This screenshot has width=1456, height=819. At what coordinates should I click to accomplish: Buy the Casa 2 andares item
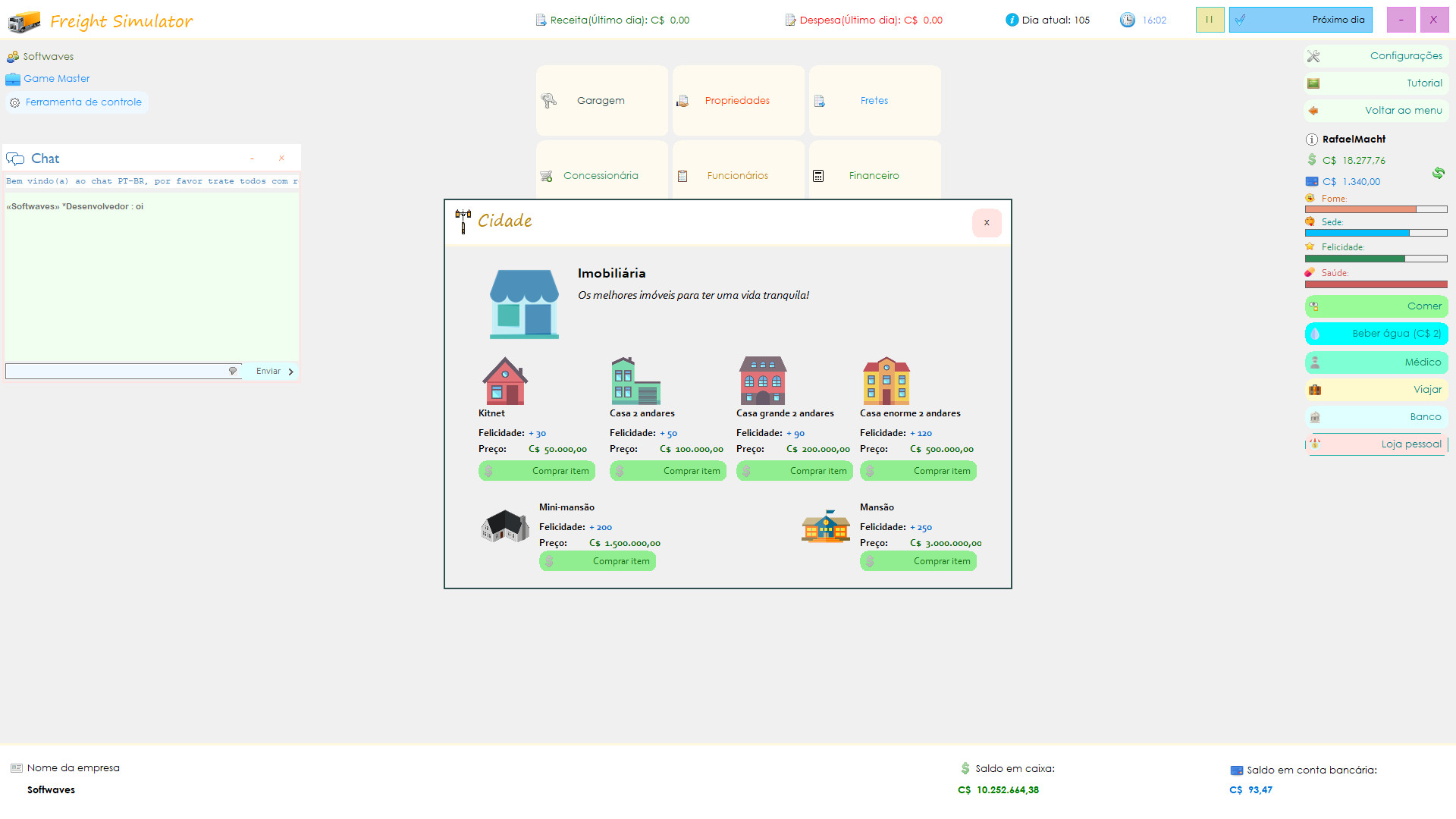(668, 471)
